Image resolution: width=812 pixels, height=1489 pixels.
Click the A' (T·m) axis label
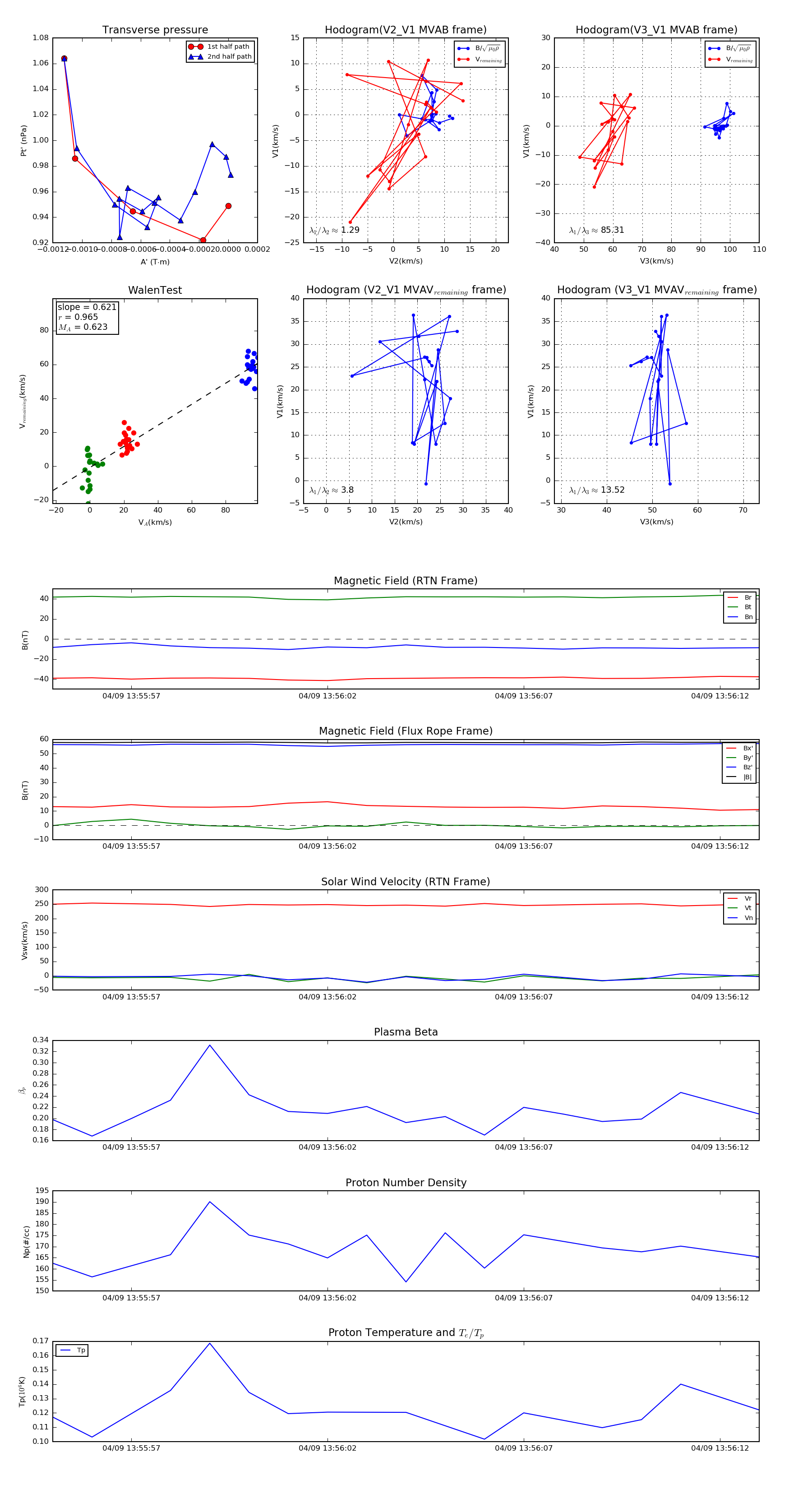(155, 262)
